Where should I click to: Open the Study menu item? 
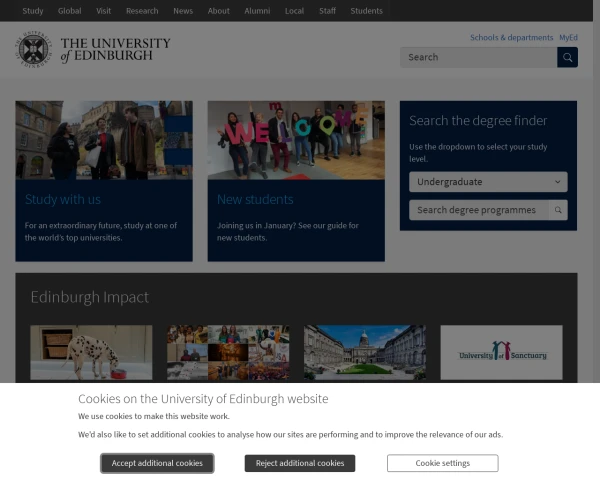(x=33, y=11)
